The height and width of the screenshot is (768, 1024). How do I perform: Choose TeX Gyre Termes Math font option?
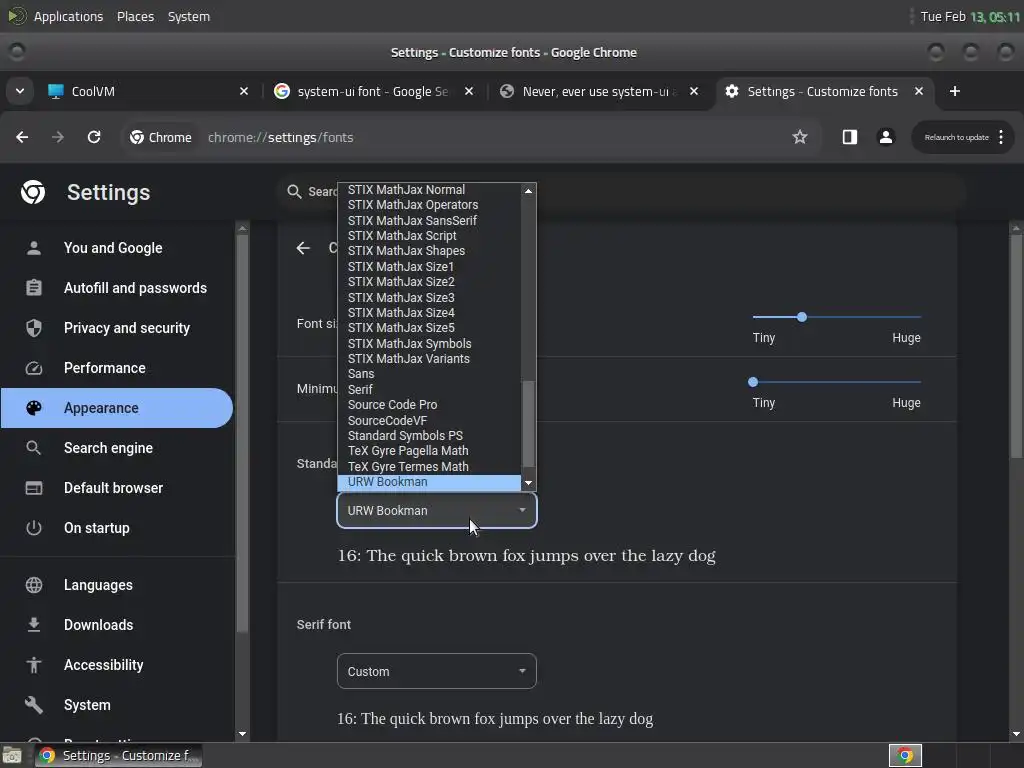[x=429, y=466]
